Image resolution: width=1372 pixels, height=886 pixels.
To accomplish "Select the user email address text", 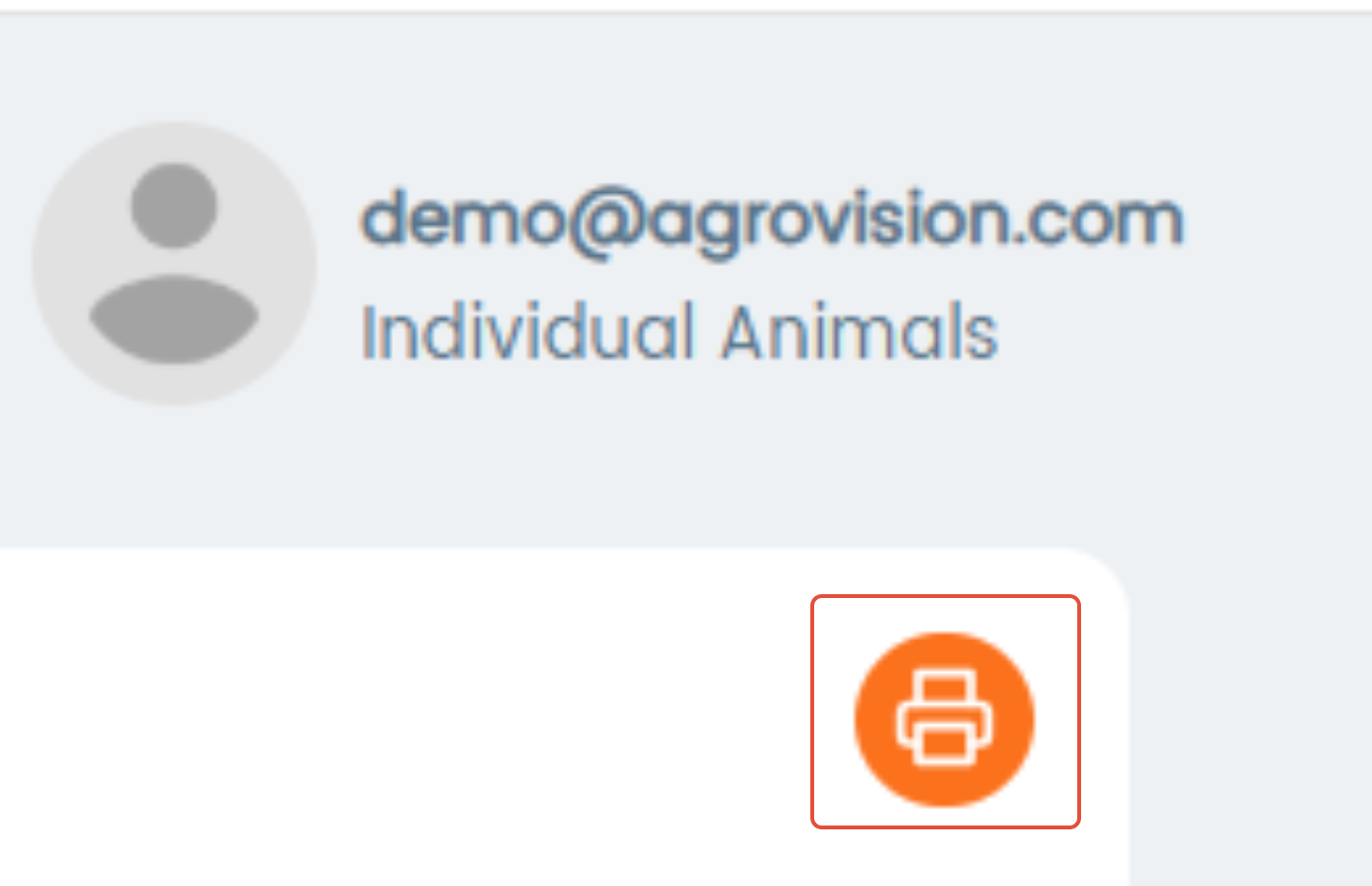I will pos(772,222).
